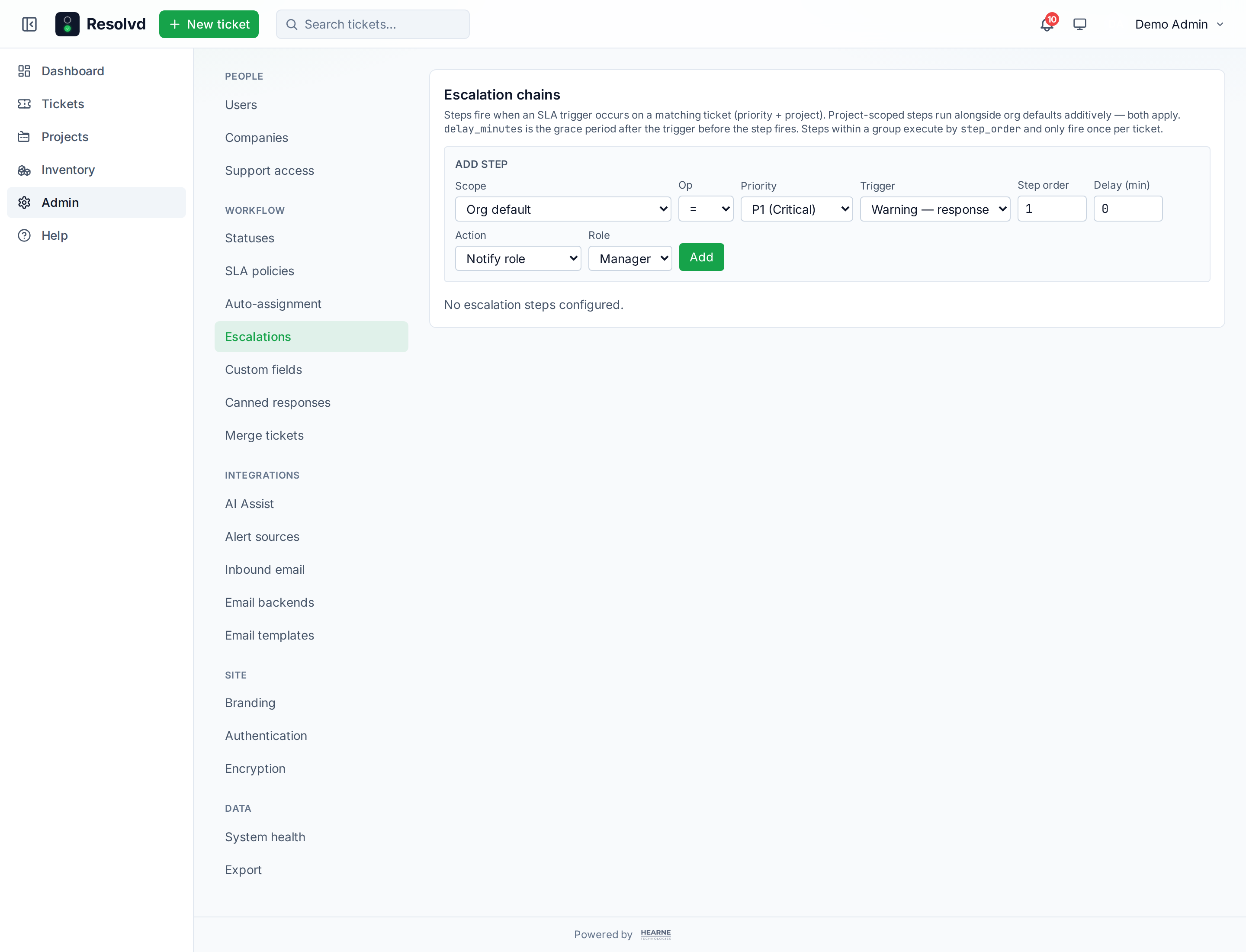Click the Dashboard grid icon

pos(24,71)
